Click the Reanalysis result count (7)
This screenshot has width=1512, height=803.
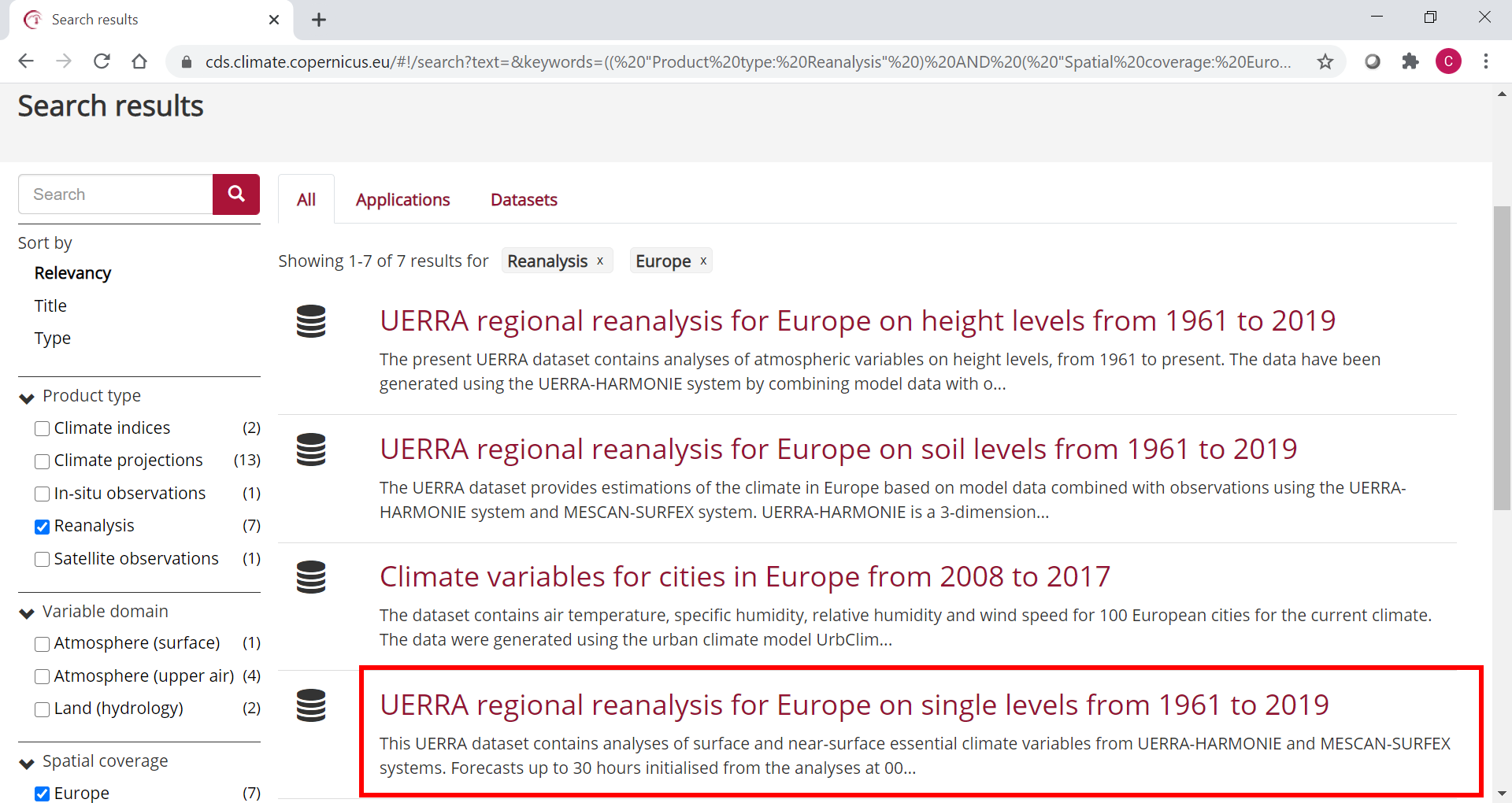(x=251, y=525)
